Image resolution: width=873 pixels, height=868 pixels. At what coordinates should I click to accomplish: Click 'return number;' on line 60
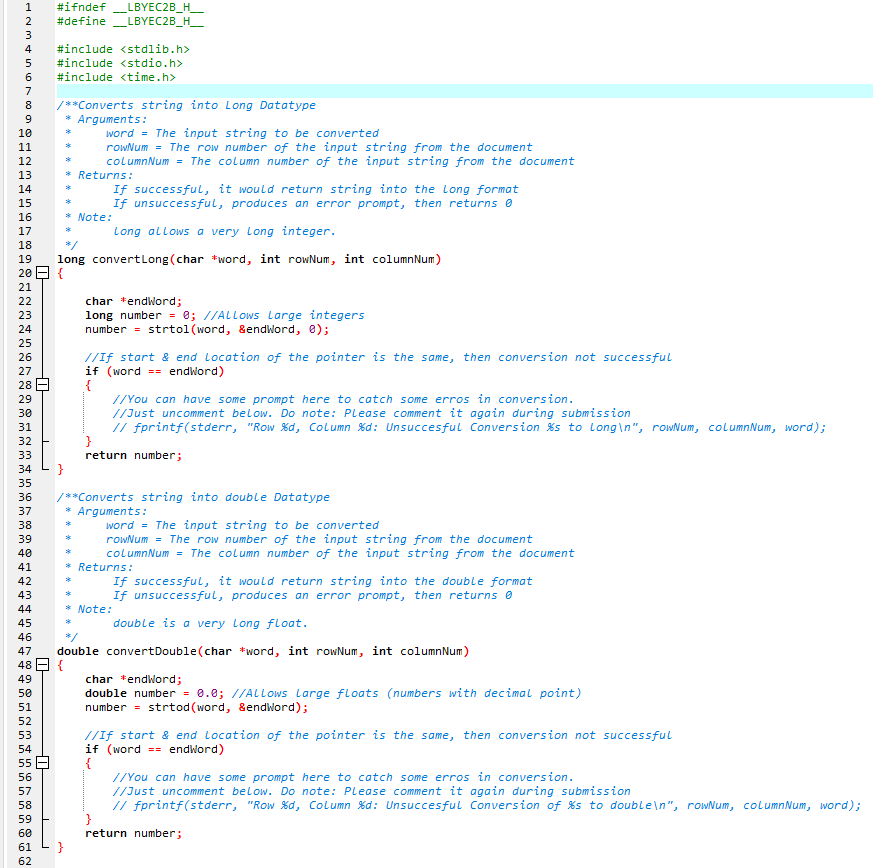pos(134,833)
